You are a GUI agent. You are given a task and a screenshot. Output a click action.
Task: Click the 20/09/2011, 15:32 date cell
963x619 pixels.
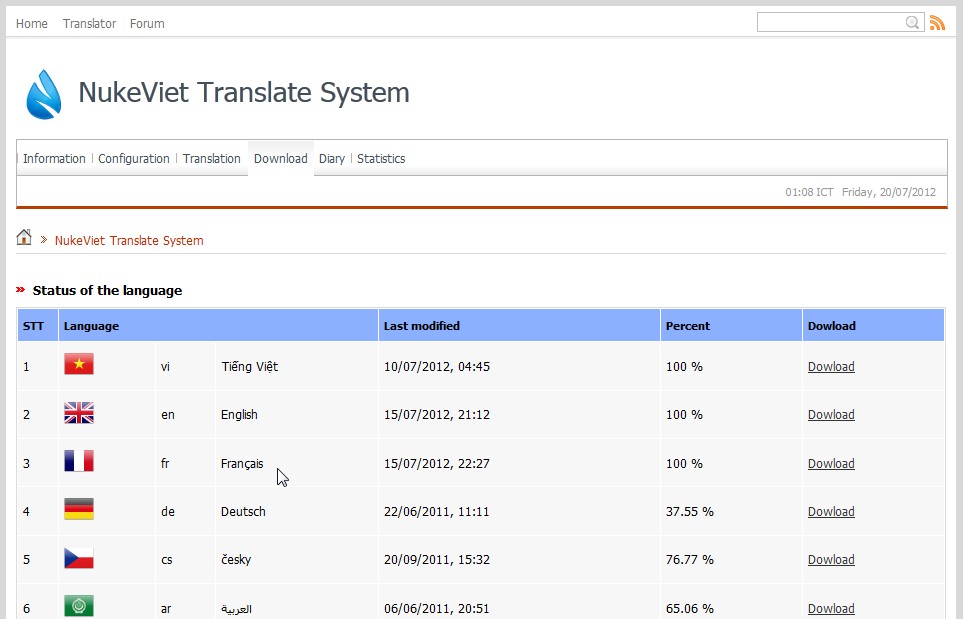click(x=437, y=559)
